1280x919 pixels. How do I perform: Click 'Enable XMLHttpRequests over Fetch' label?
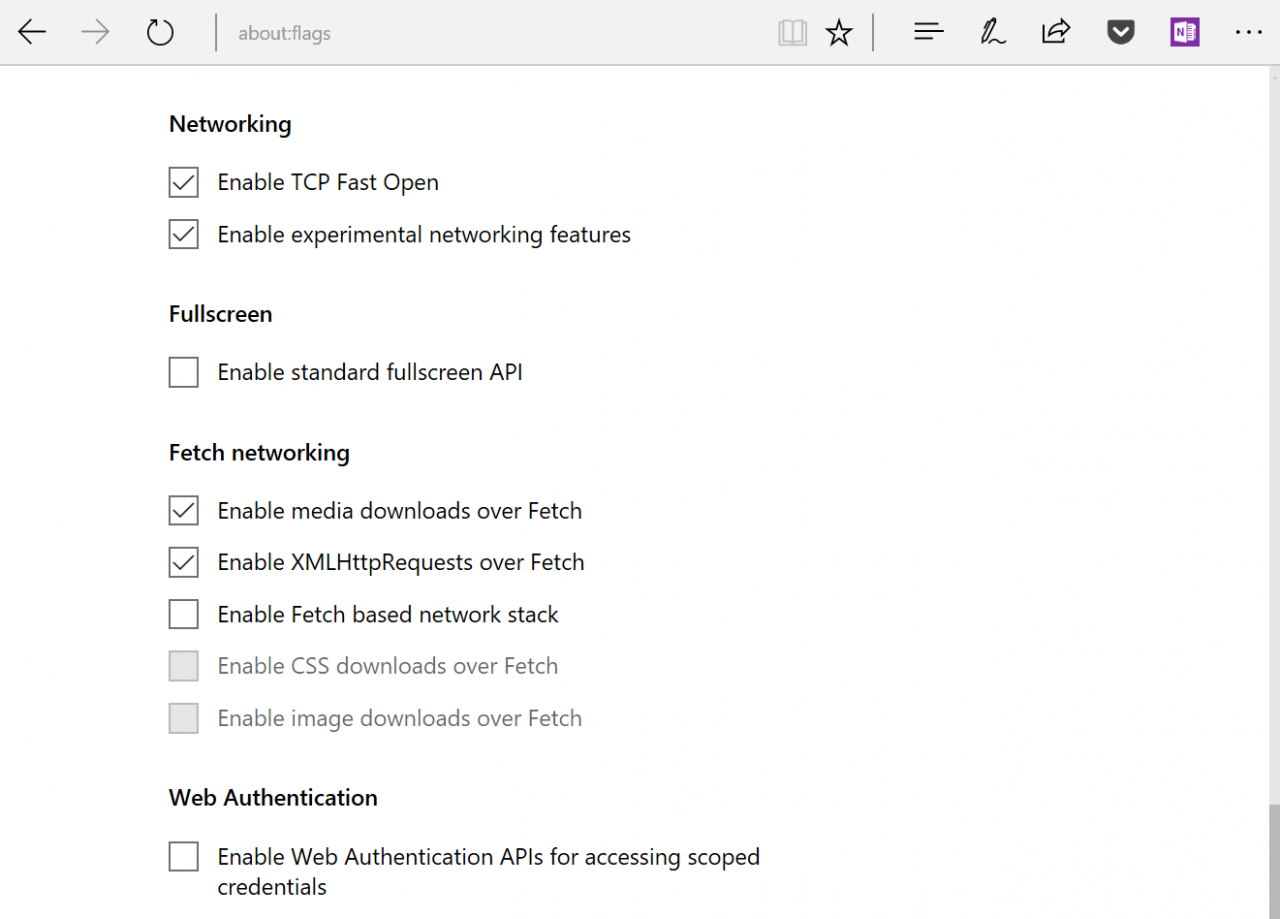coord(401,563)
